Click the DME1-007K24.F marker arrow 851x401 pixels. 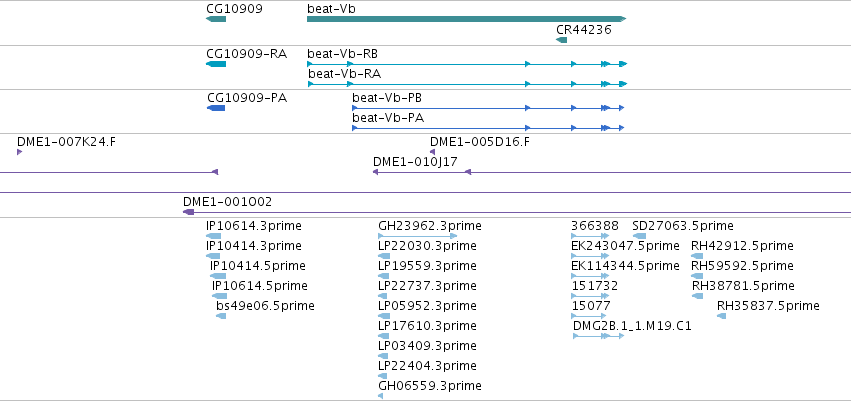coord(20,152)
